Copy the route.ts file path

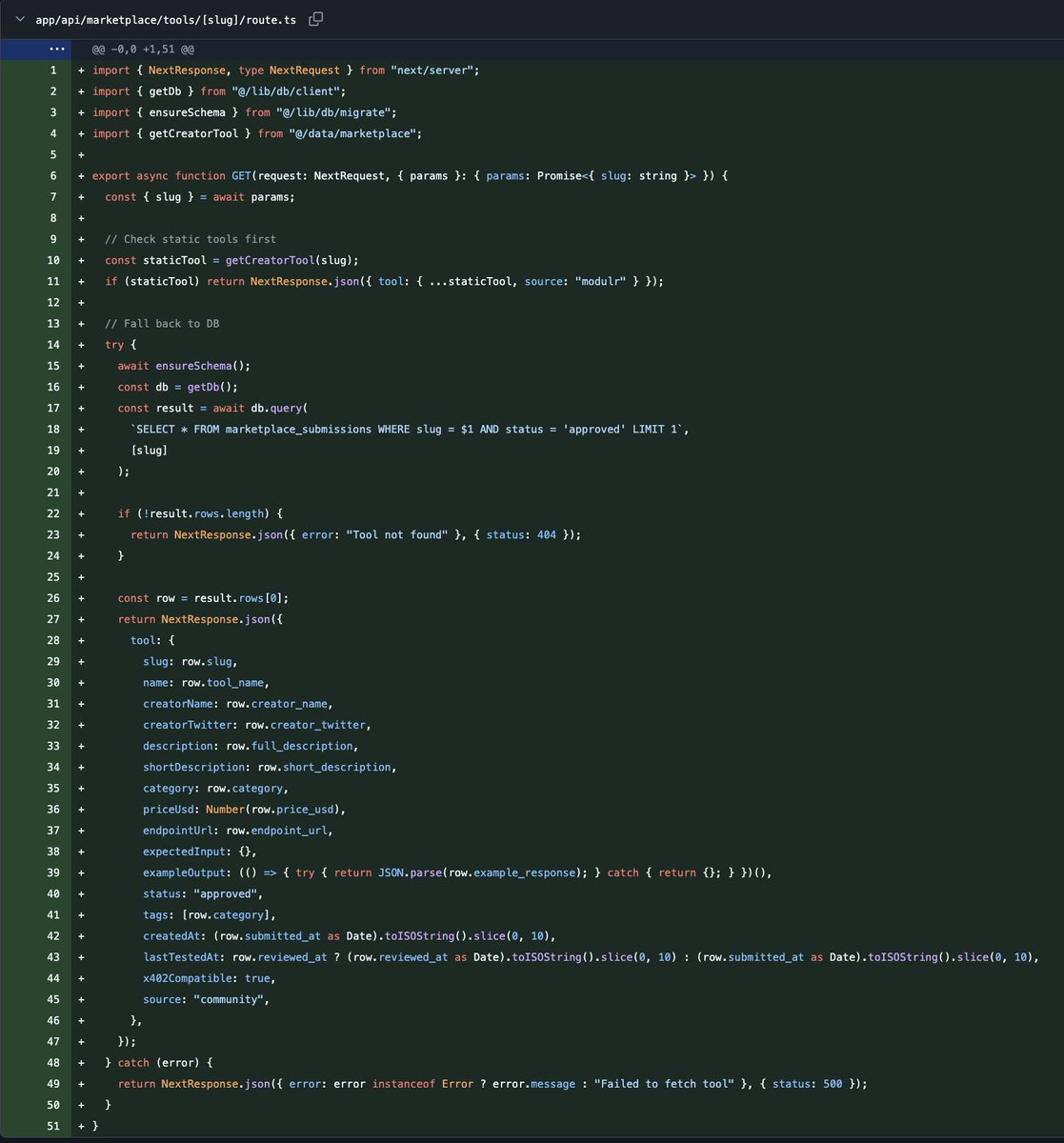coord(315,19)
